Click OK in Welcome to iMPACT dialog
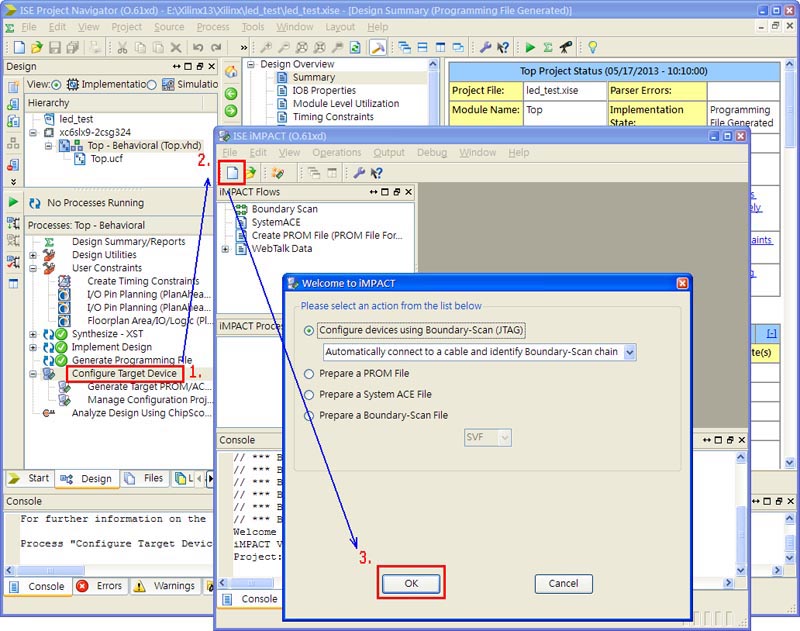The width and height of the screenshot is (800, 631). pyautogui.click(x=411, y=584)
